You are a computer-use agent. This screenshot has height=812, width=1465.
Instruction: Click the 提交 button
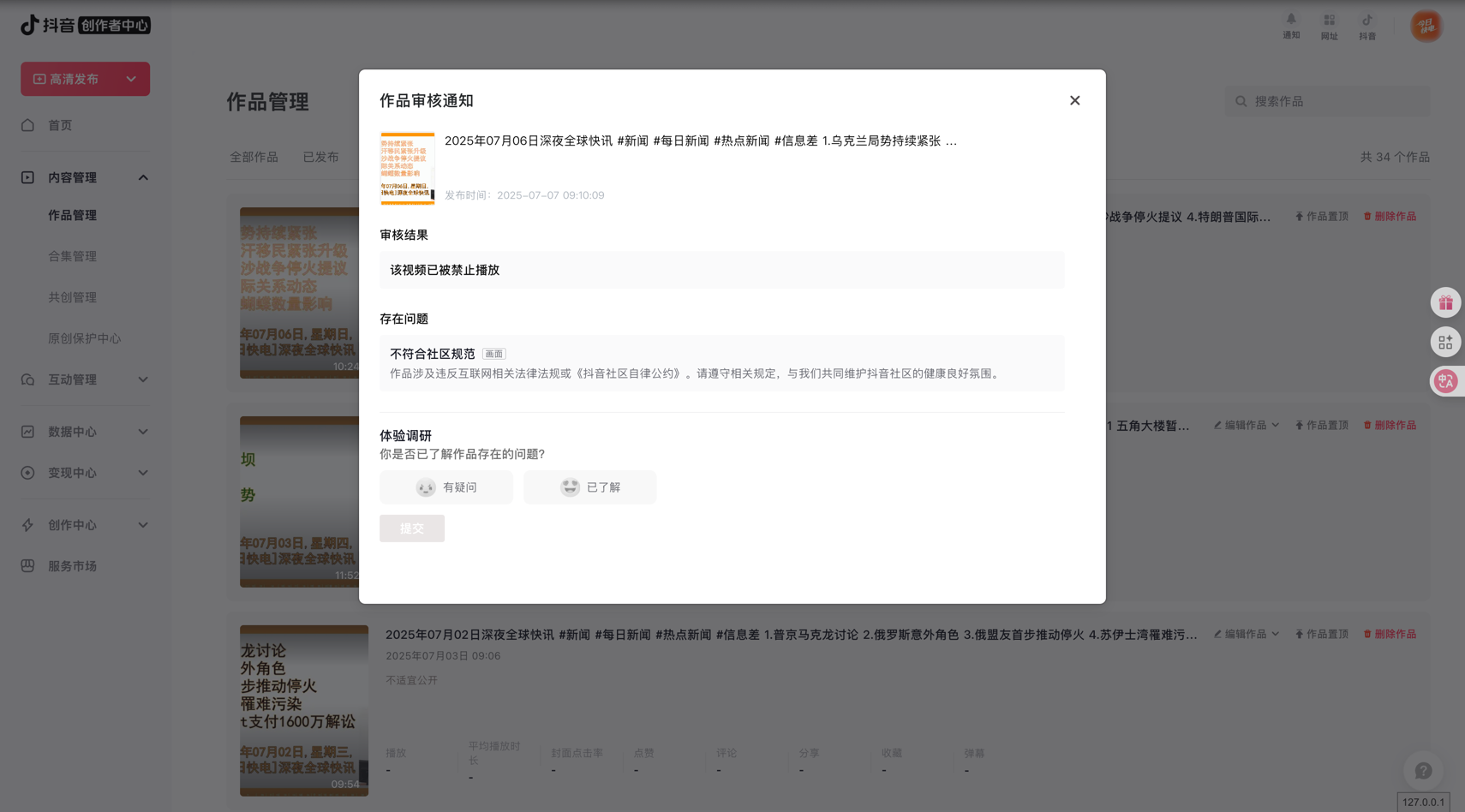[412, 528]
